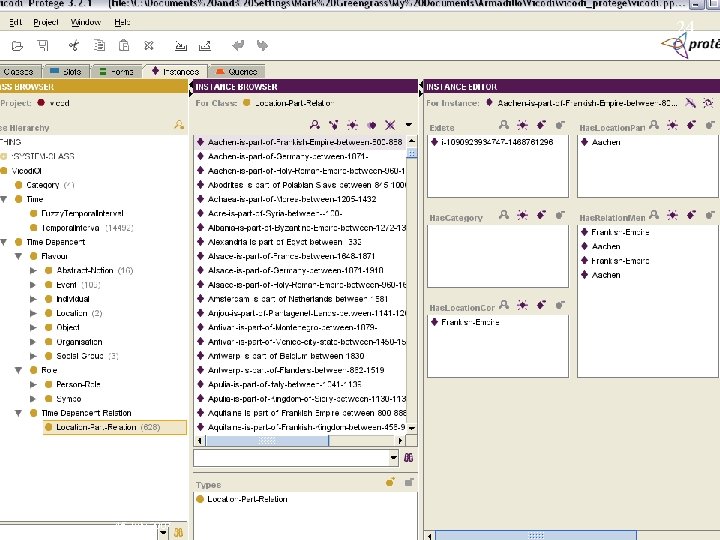The height and width of the screenshot is (540, 720).
Task: Click the binoculars search icon in Instance Browser
Action: point(408,457)
